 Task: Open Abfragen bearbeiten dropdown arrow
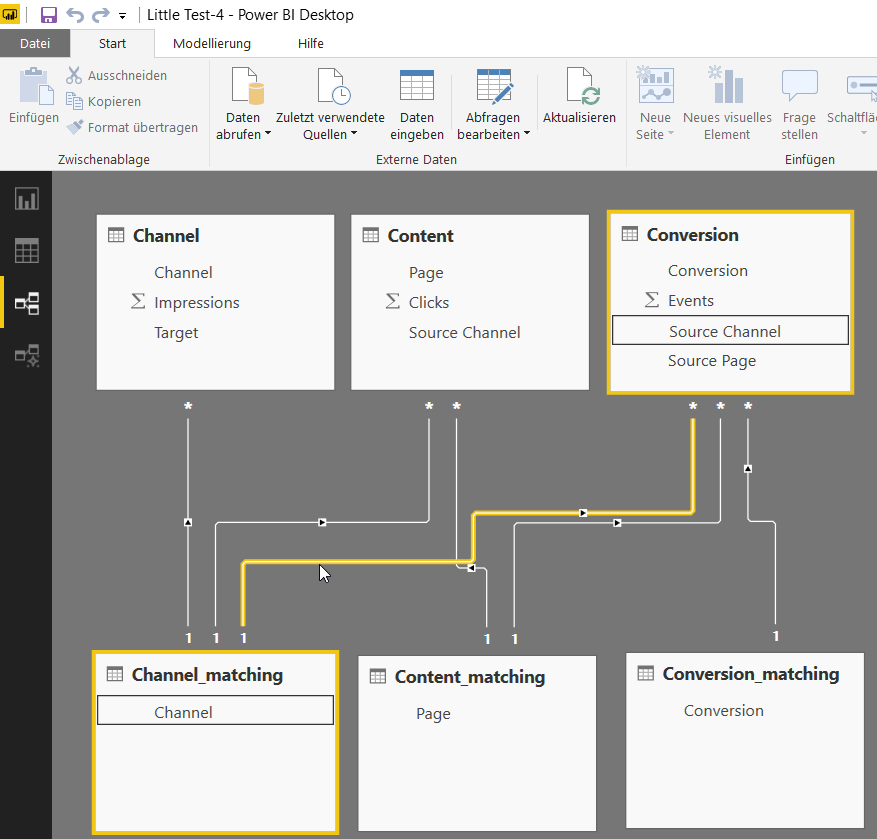[x=526, y=134]
